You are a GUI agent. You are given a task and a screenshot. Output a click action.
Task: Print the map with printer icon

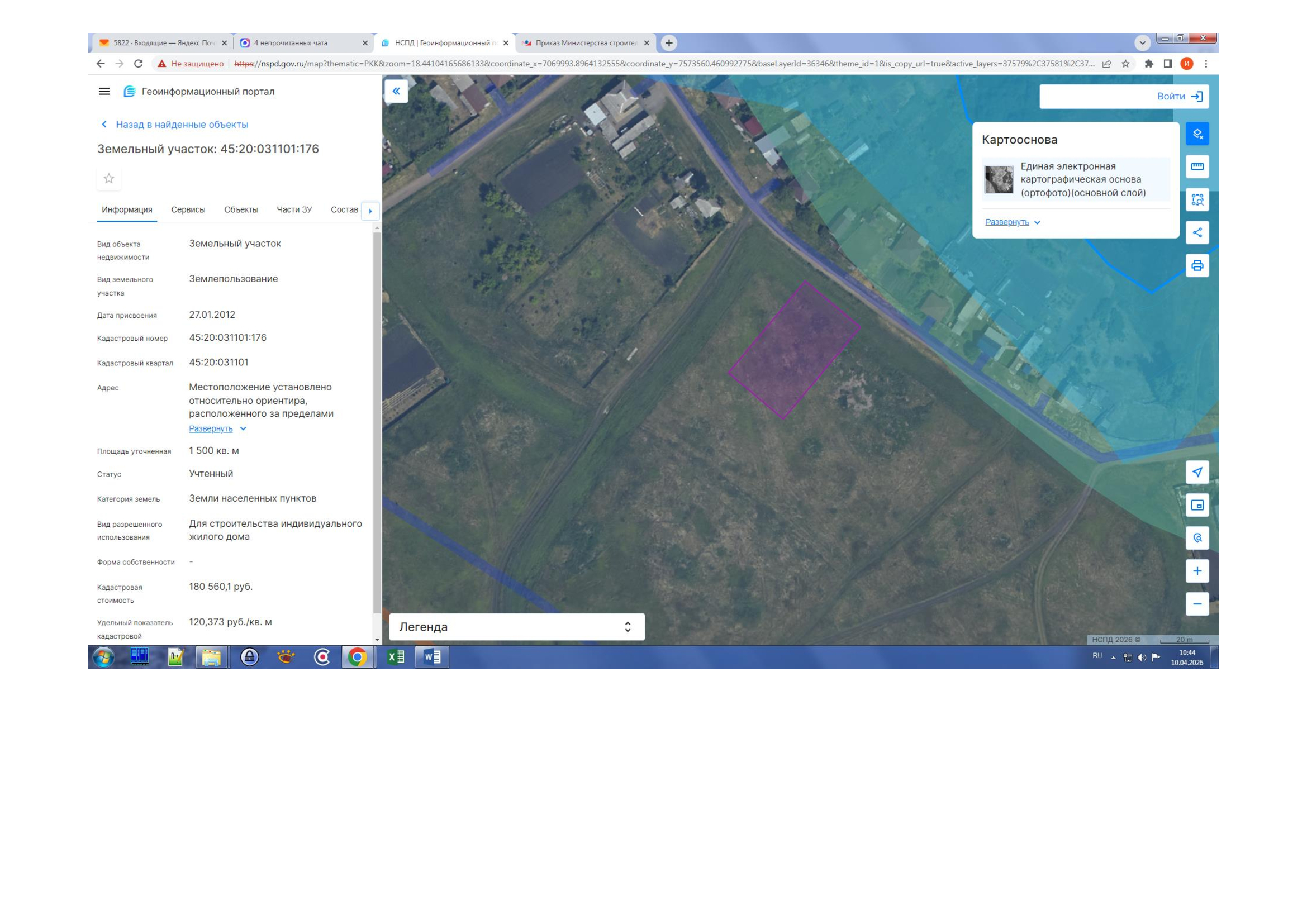[x=1196, y=266]
